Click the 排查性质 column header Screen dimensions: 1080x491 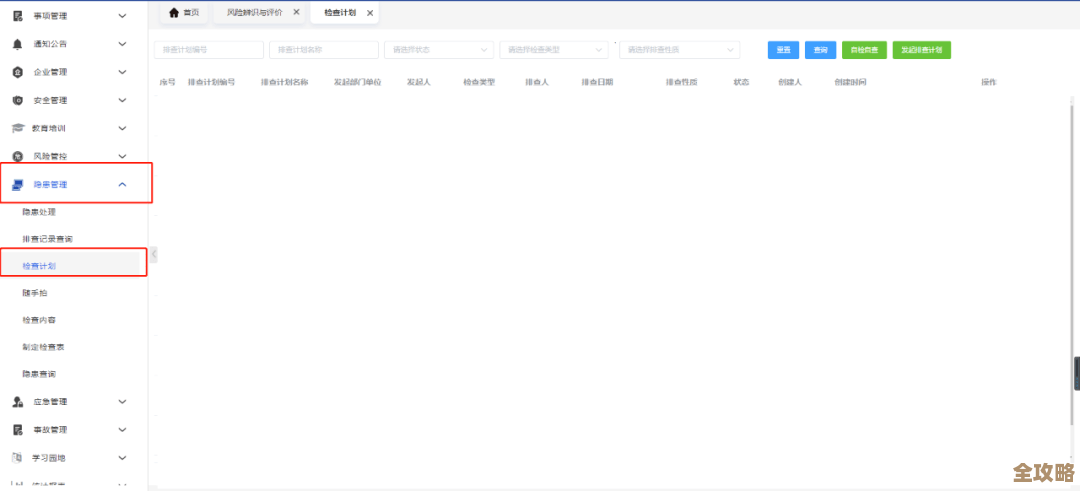click(682, 82)
